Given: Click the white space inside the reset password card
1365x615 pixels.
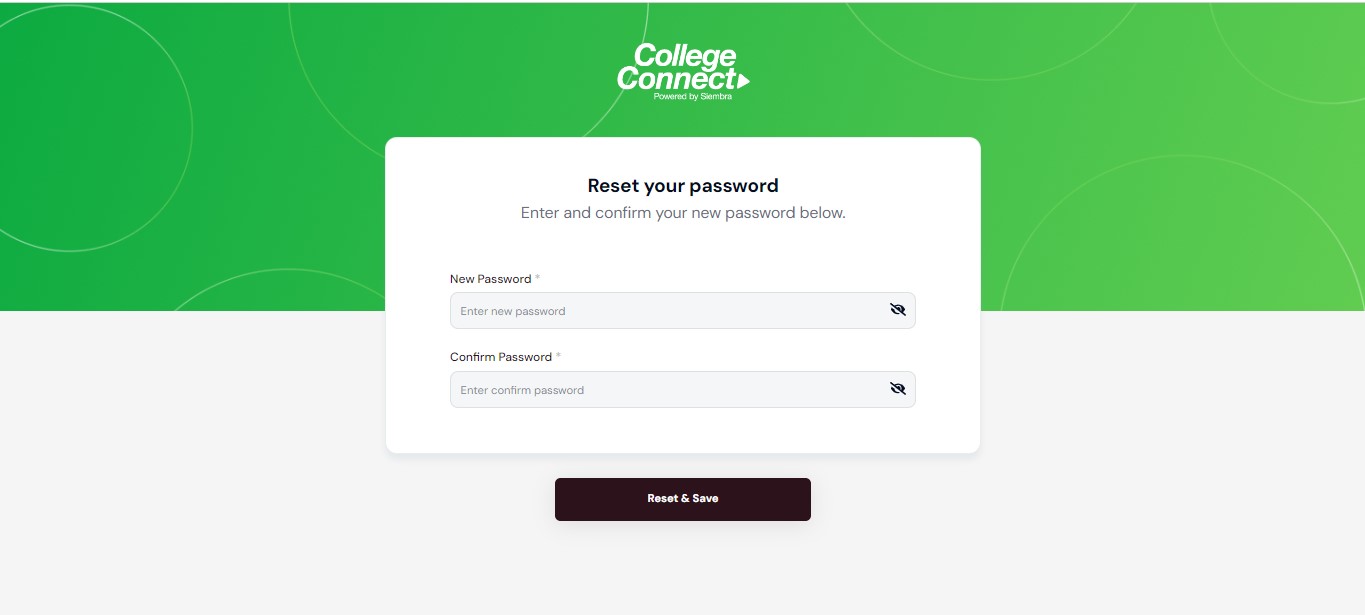Looking at the screenshot, I should pyautogui.click(x=683, y=430).
